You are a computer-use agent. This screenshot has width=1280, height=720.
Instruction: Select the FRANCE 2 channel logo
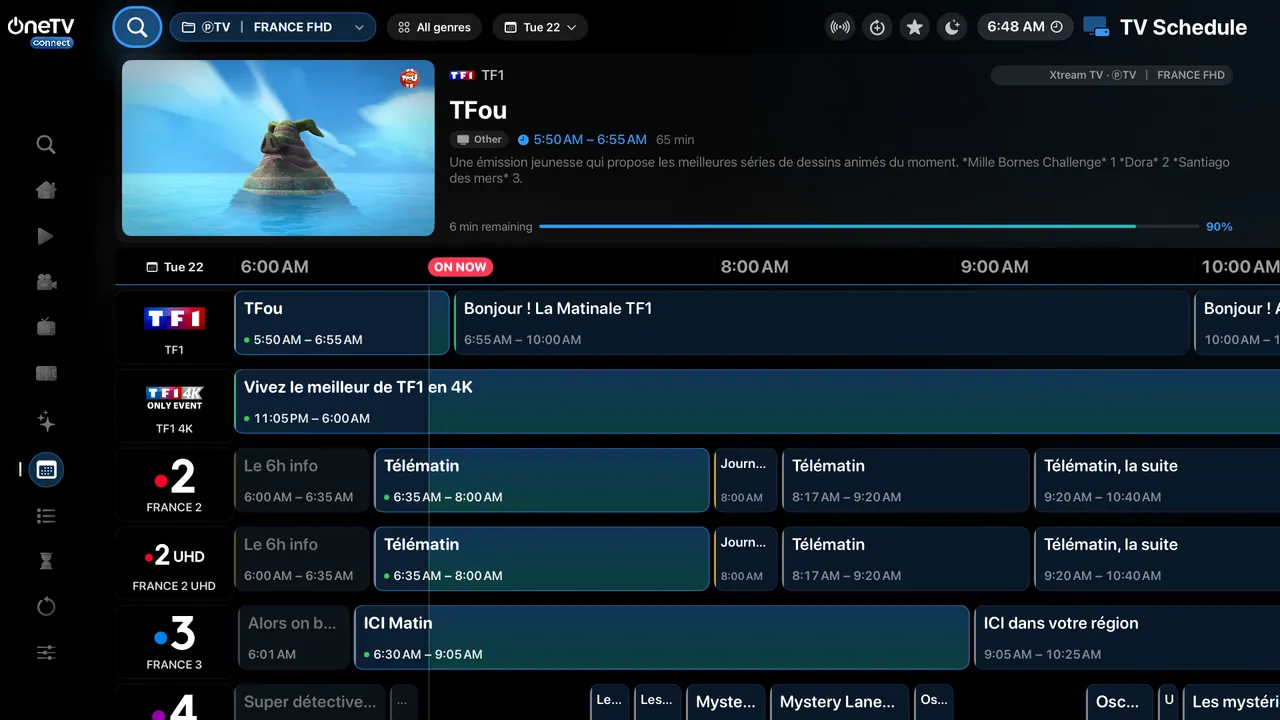(174, 484)
